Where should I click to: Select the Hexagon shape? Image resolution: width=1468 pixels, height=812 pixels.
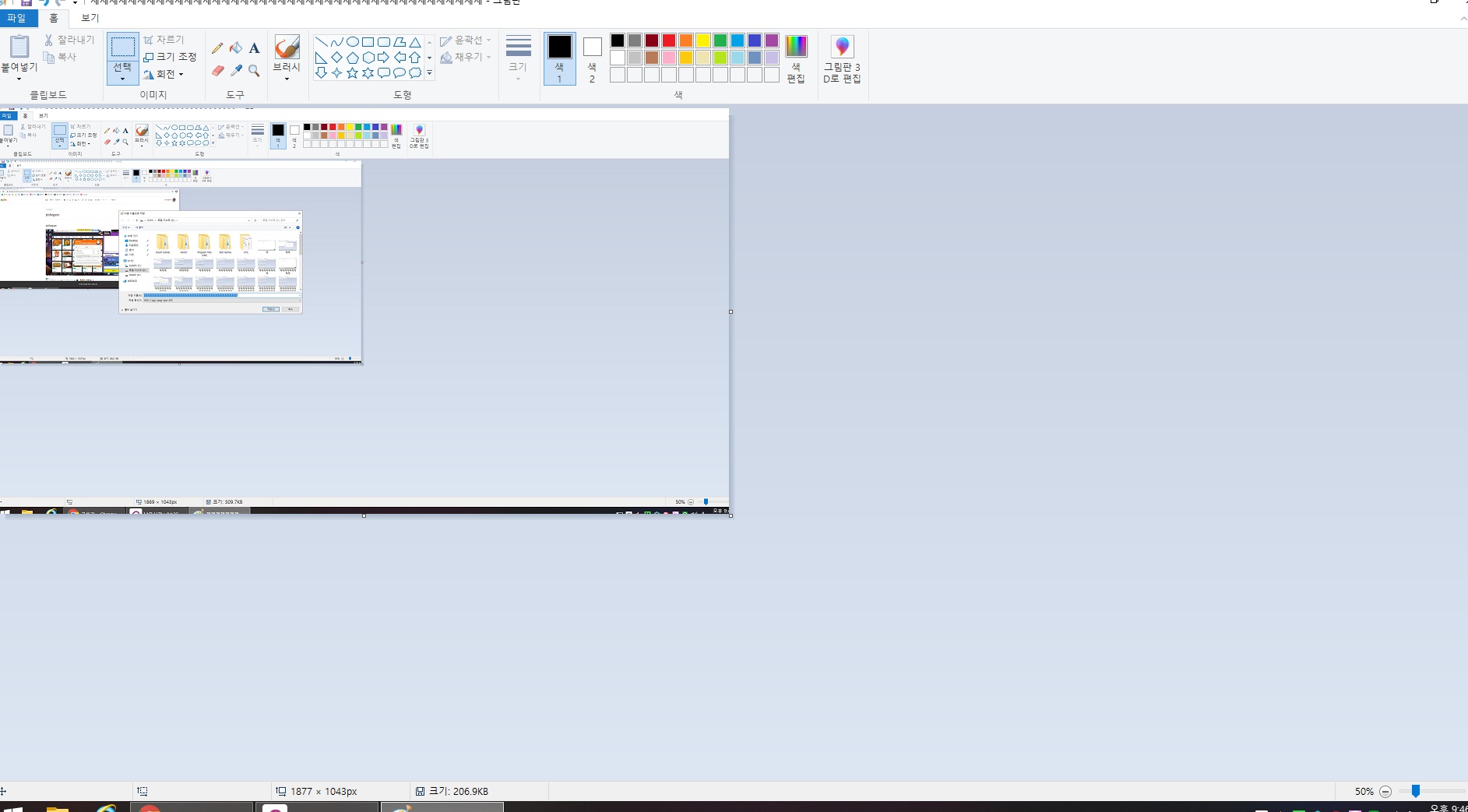[x=368, y=58]
